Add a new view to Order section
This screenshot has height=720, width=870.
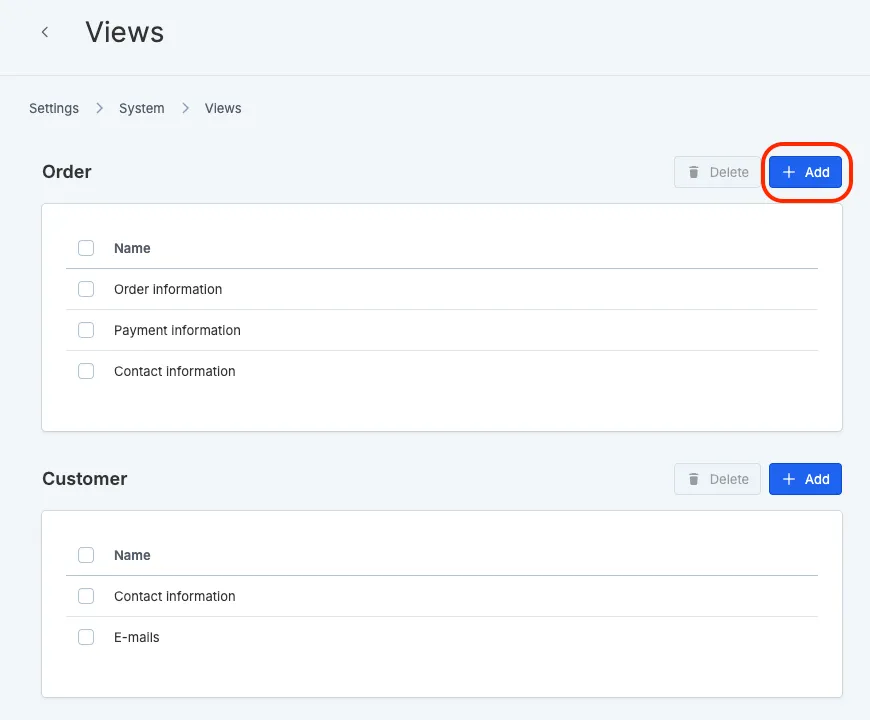pos(805,172)
